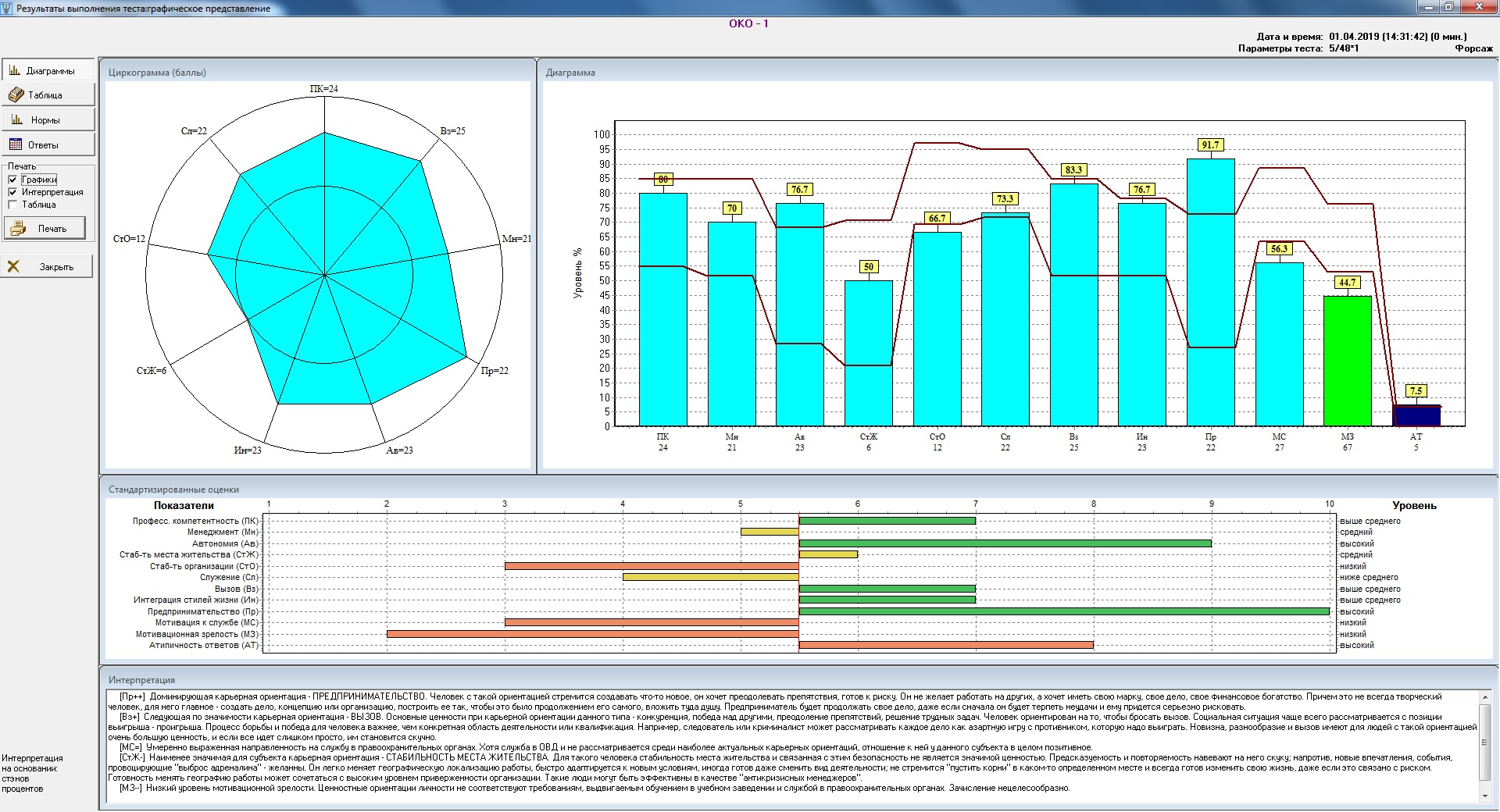This screenshot has width=1500, height=812.
Task: Click the dark blue АТ bar
Action: (x=1416, y=415)
